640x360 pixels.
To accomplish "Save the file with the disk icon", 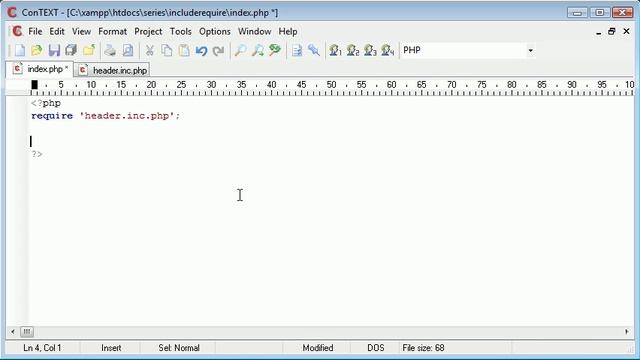I will pyautogui.click(x=54, y=51).
